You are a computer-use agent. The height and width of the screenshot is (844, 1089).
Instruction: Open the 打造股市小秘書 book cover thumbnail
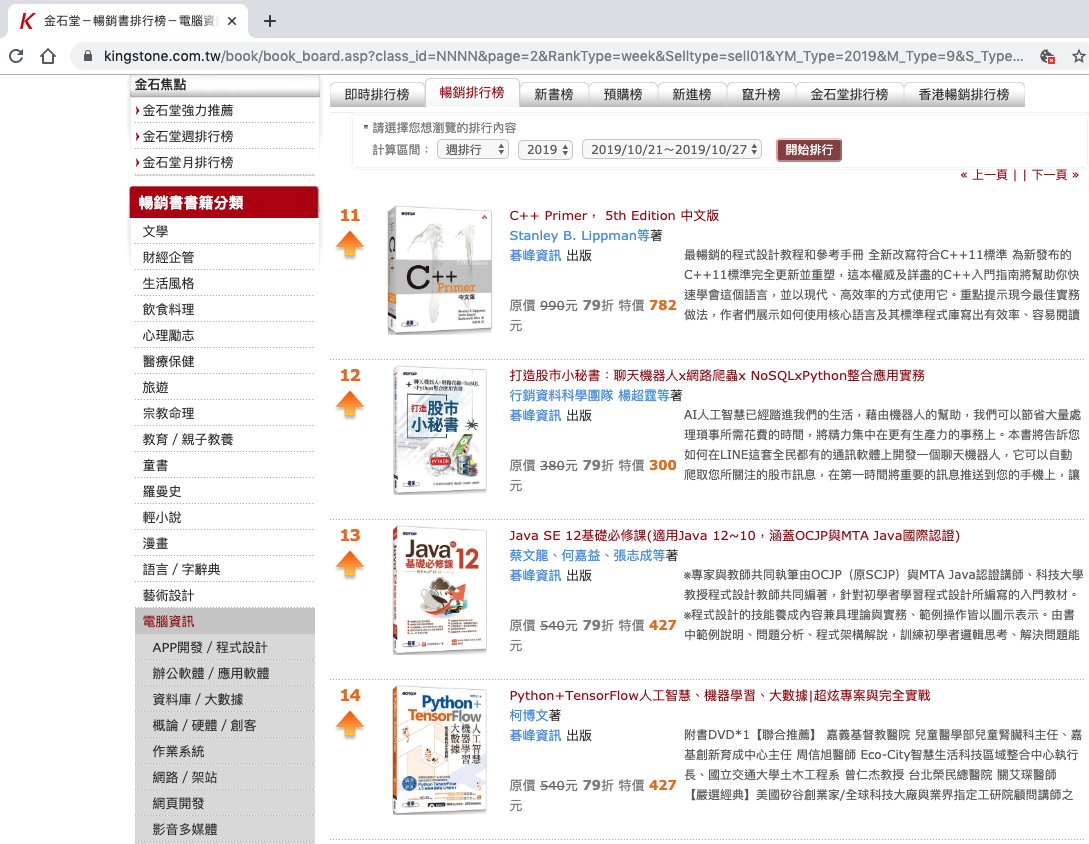coord(440,431)
